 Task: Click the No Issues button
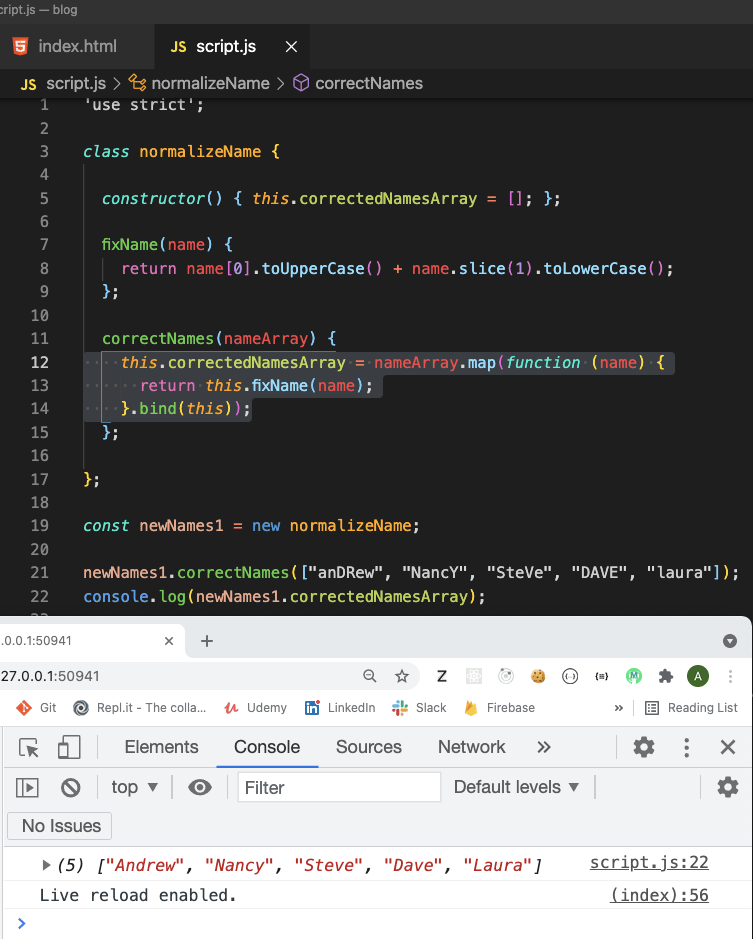tap(59, 826)
